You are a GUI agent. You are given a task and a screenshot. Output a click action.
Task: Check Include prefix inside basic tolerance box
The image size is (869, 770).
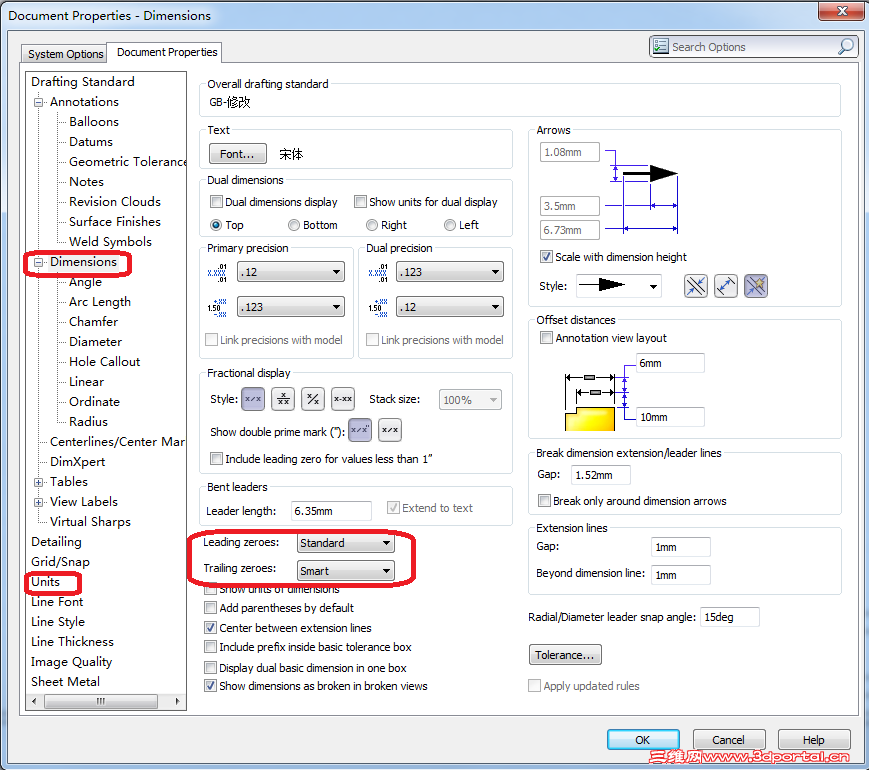211,647
